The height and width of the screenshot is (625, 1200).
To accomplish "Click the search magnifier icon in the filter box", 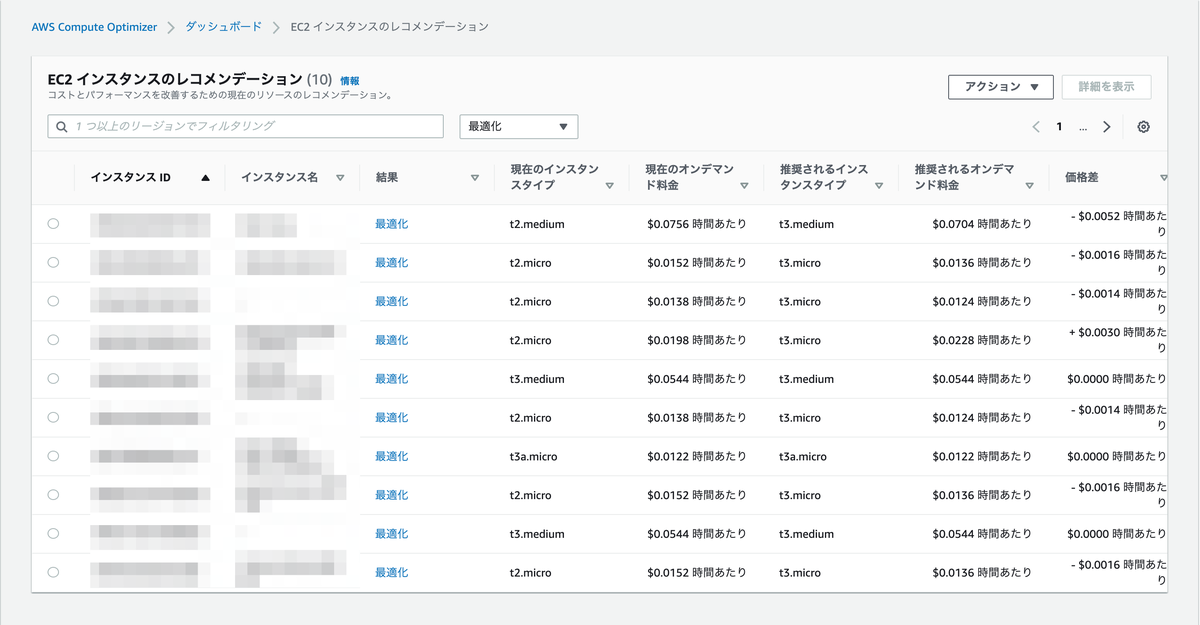I will (62, 127).
